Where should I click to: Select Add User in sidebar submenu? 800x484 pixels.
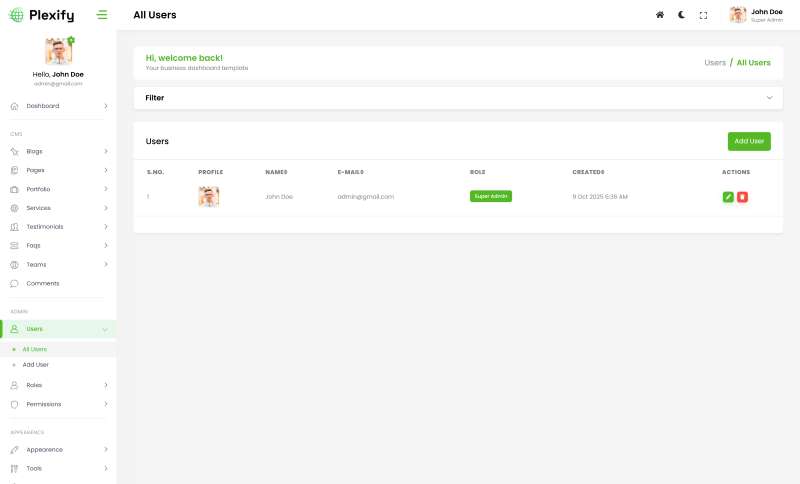pyautogui.click(x=36, y=365)
